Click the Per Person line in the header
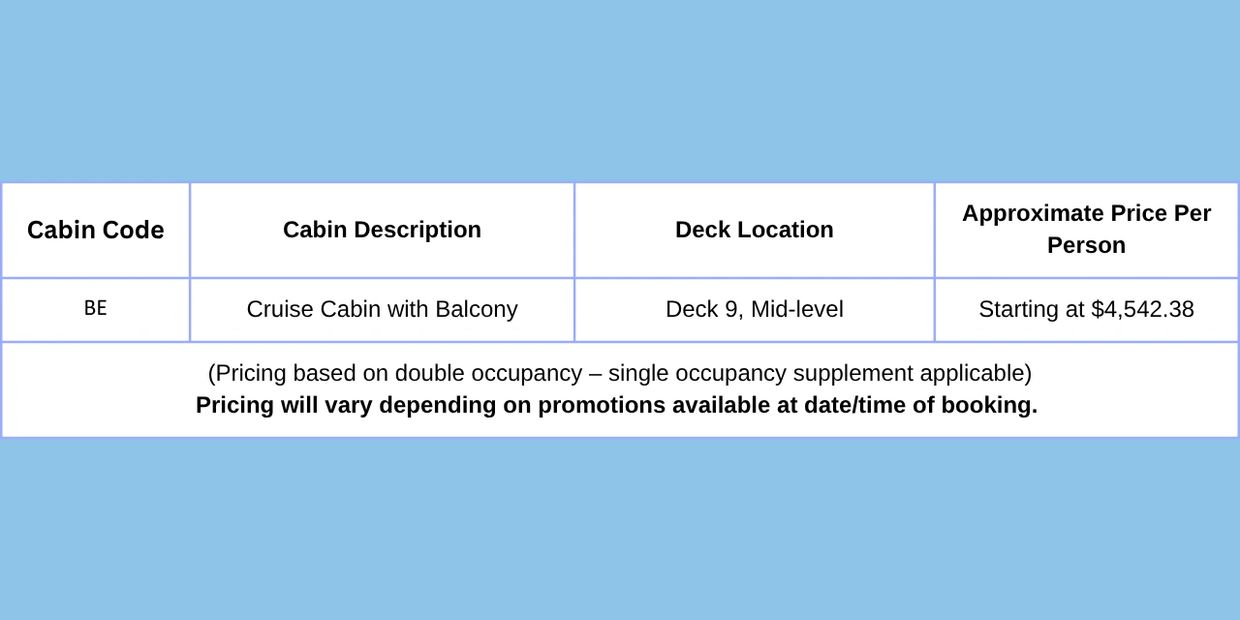1240x620 pixels. (x=1086, y=245)
